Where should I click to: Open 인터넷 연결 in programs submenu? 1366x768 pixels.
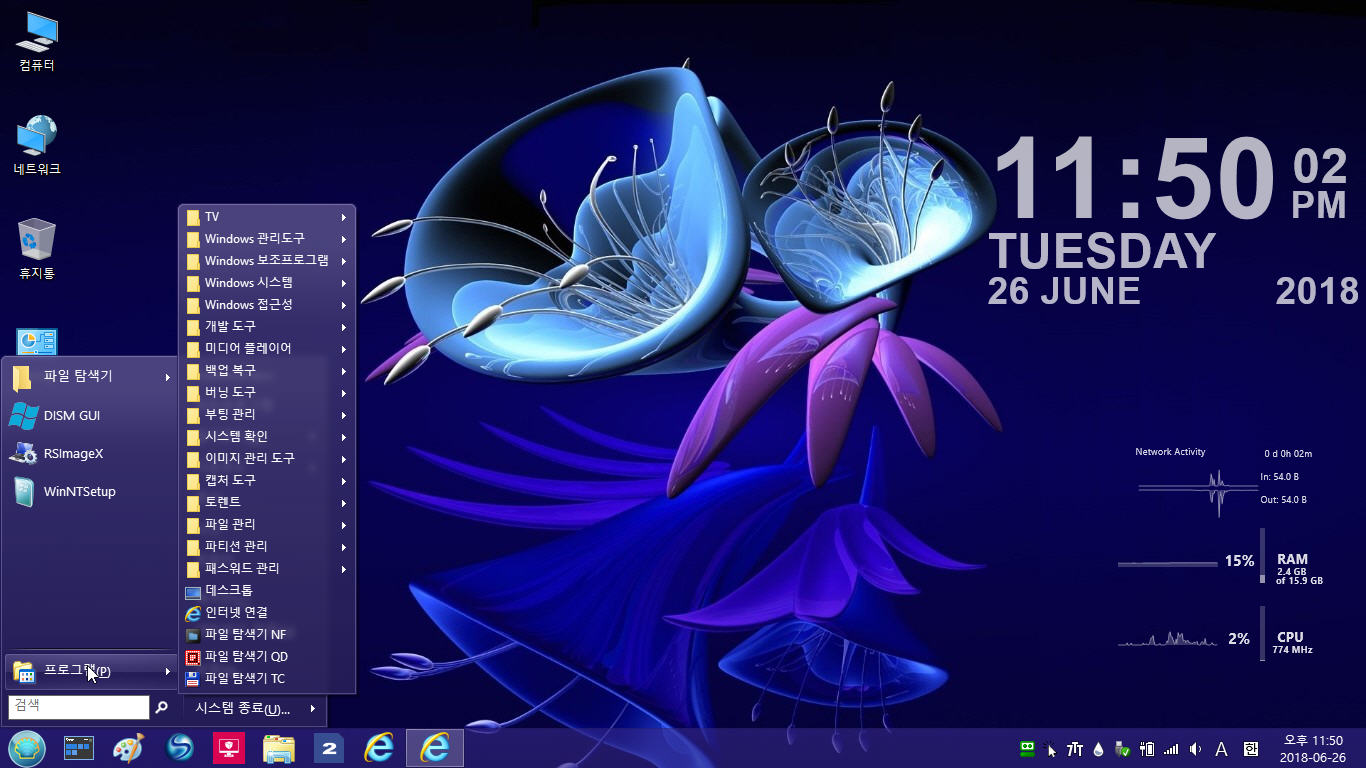click(x=266, y=613)
